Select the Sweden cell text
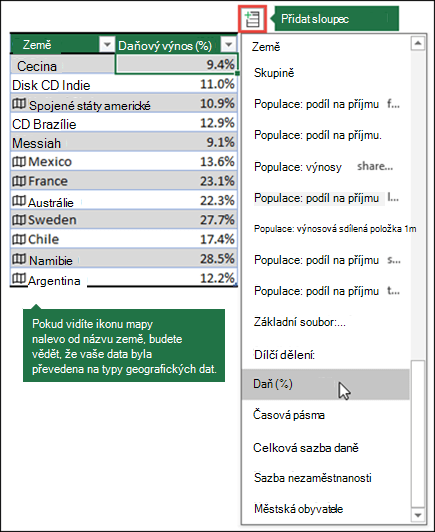Viewport: 435px width, 532px height. click(x=52, y=220)
